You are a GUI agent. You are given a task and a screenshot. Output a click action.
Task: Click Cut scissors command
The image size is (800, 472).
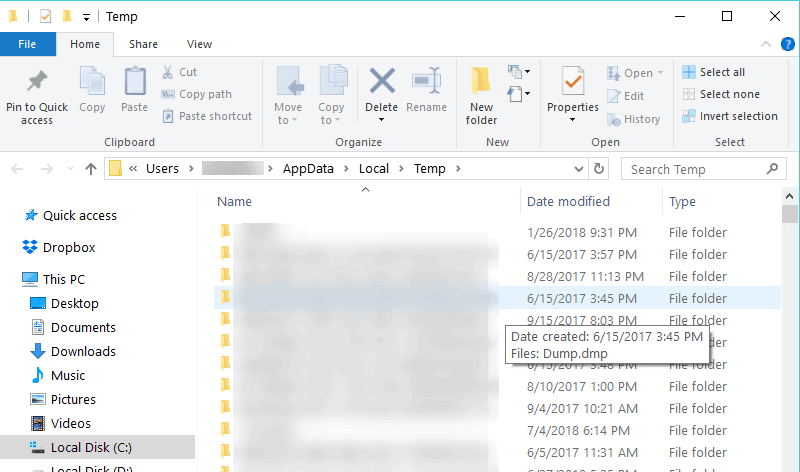click(x=180, y=72)
